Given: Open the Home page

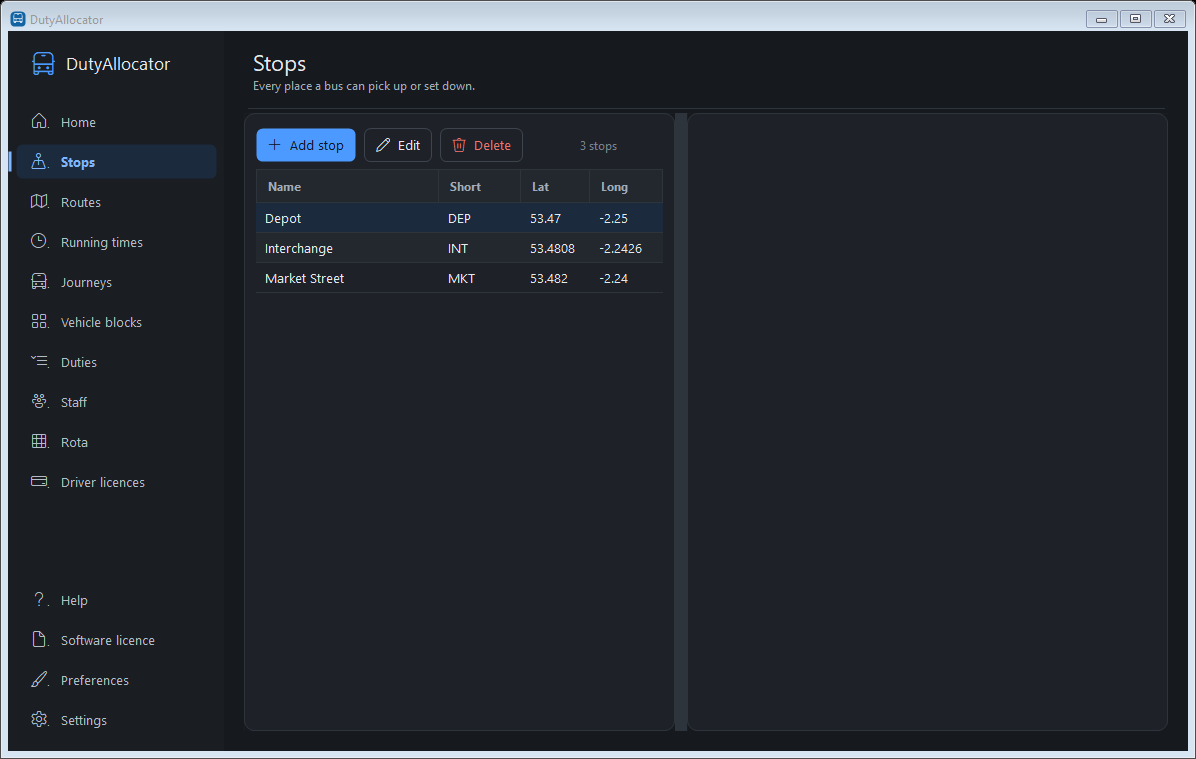Looking at the screenshot, I should 116,122.
